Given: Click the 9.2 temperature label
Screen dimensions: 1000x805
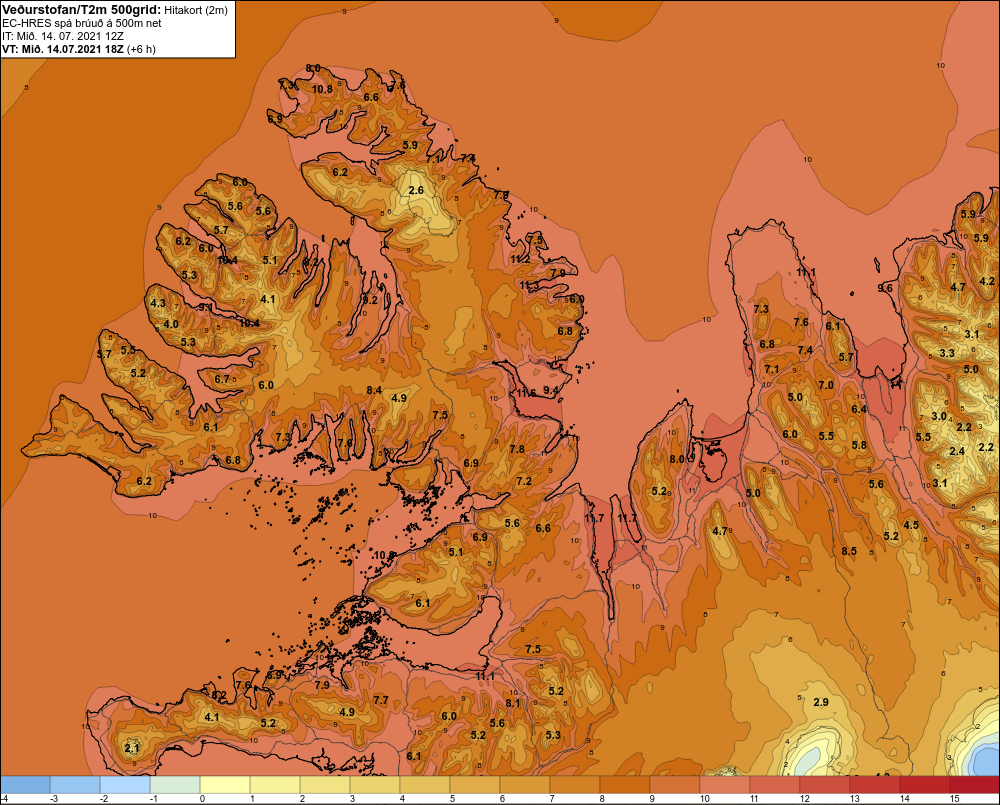Looking at the screenshot, I should click(x=370, y=300).
